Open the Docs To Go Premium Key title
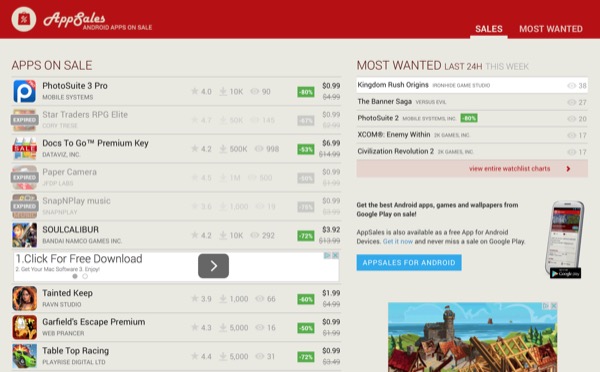Viewport: 600px width, 372px height. tap(95, 143)
